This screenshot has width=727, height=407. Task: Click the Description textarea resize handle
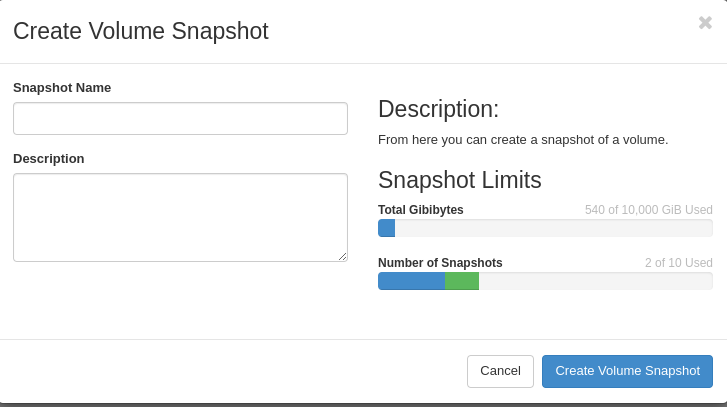(x=342, y=256)
